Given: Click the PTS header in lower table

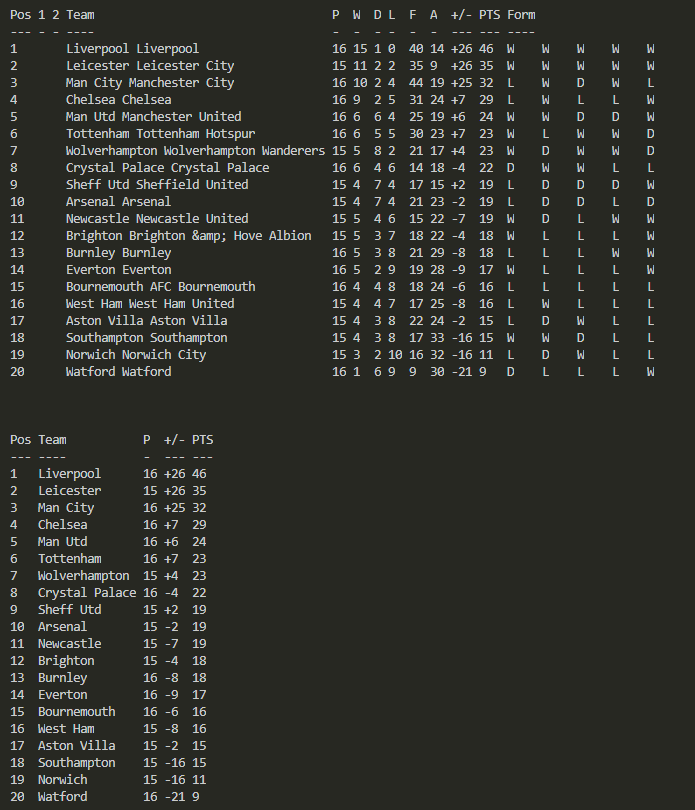Looking at the screenshot, I should coord(202,439).
